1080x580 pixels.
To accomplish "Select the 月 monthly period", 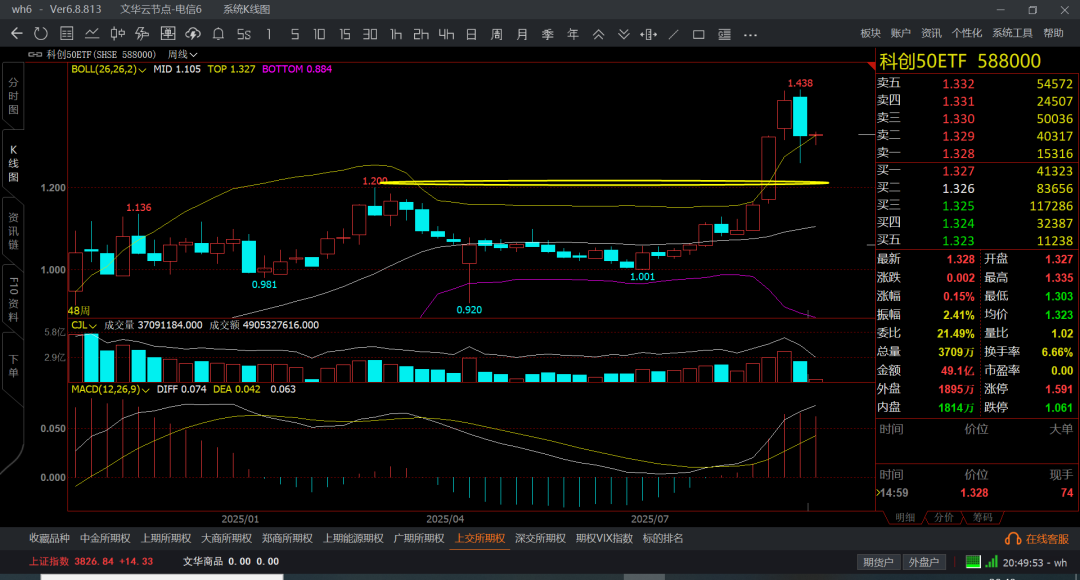I will 522,34.
